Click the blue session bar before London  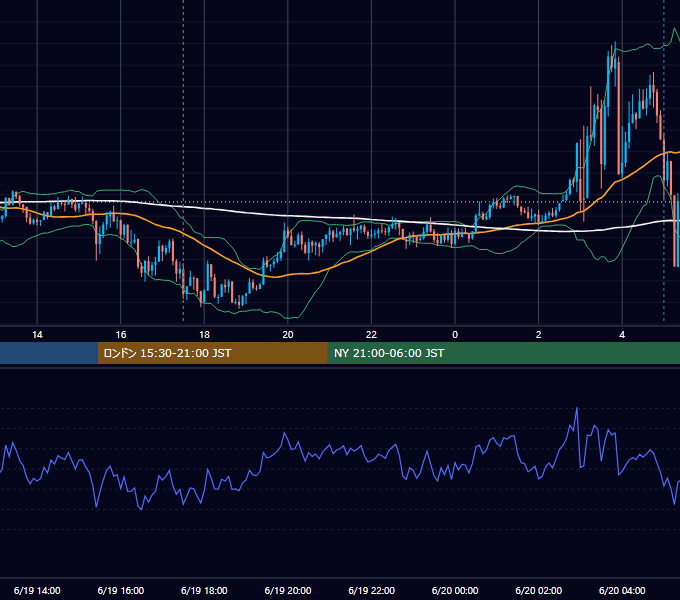pos(49,353)
